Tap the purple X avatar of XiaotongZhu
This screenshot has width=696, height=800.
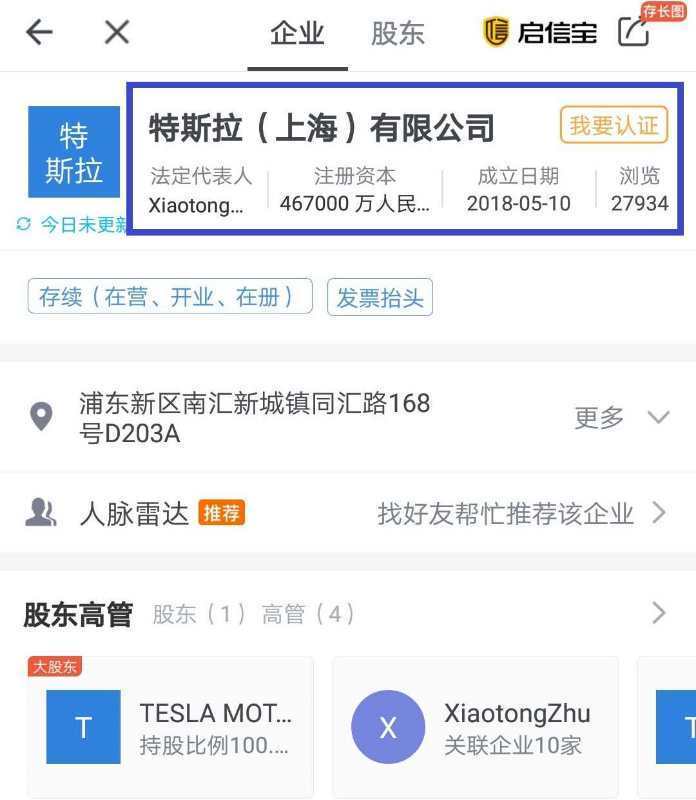tap(388, 728)
